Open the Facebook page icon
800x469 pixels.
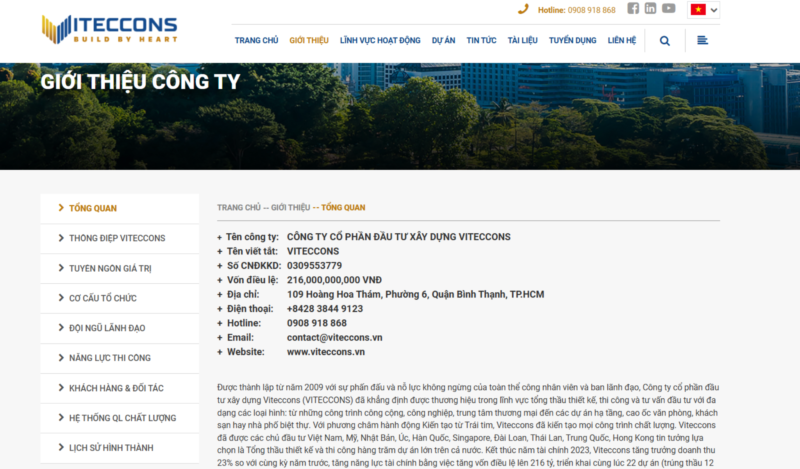[633, 8]
